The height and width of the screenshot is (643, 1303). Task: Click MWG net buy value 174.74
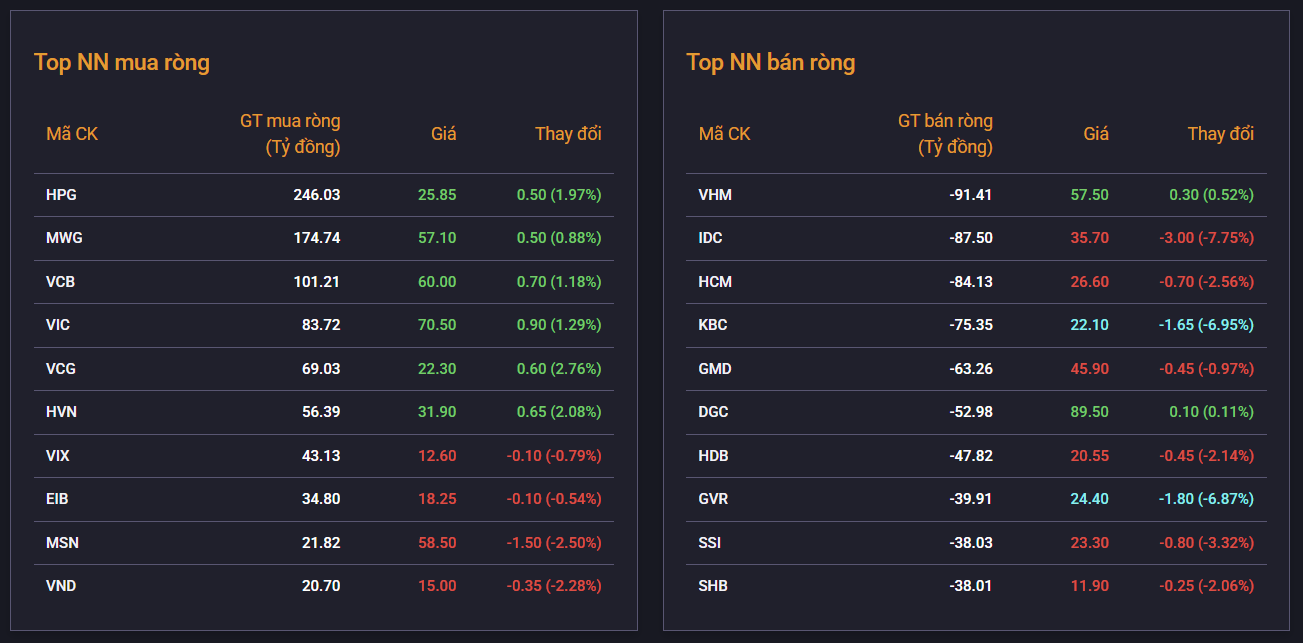click(317, 238)
